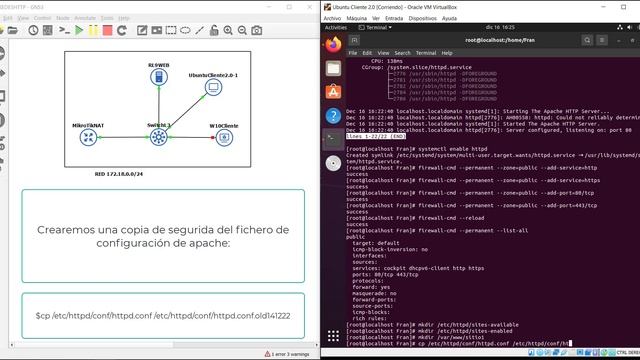Open a new terminal tab button
640x360 pixels.
pos(354,40)
